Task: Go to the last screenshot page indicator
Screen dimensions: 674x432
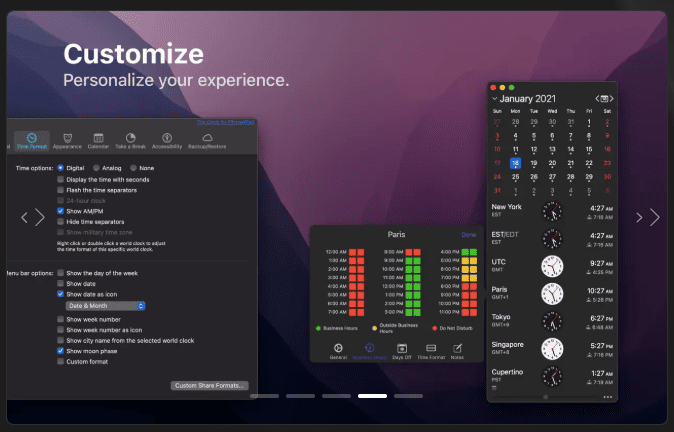Action: pos(408,396)
